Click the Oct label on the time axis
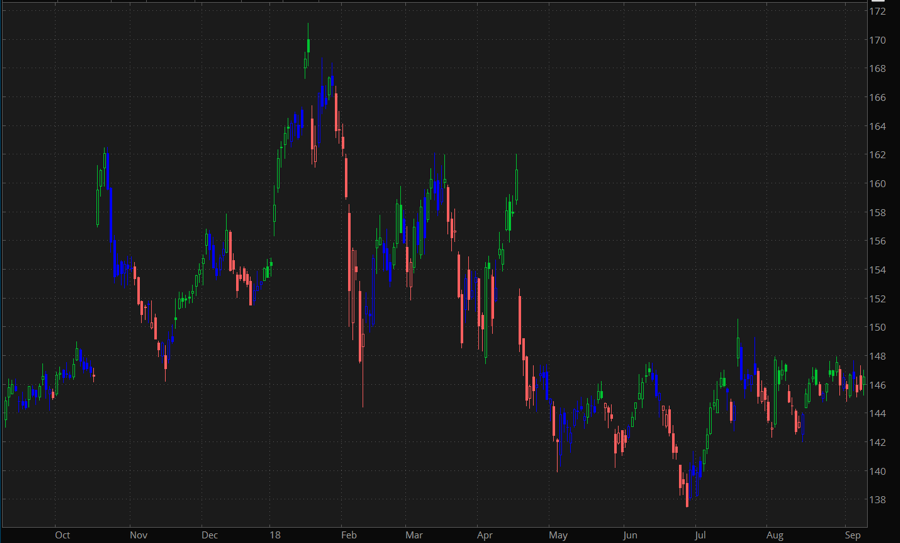 [x=63, y=535]
